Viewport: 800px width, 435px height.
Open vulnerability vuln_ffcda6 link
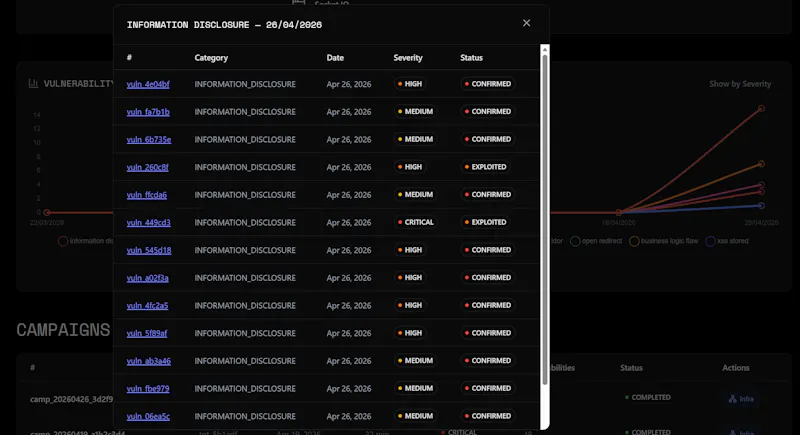coord(146,195)
